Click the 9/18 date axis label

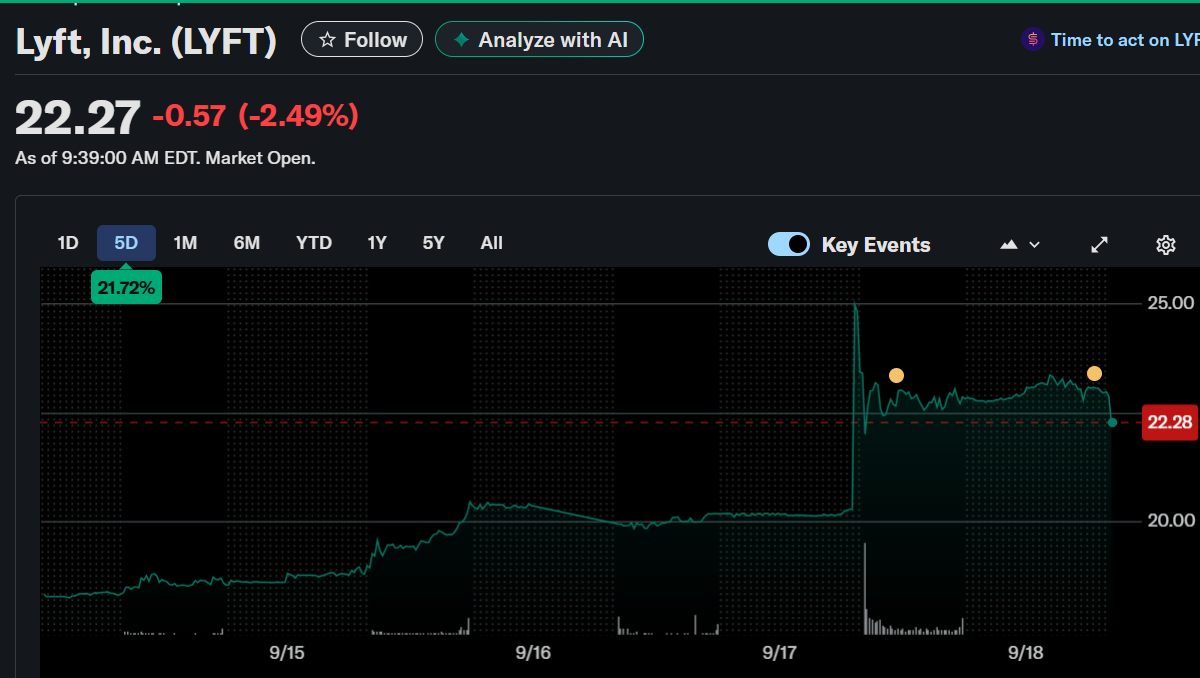[x=1026, y=653]
